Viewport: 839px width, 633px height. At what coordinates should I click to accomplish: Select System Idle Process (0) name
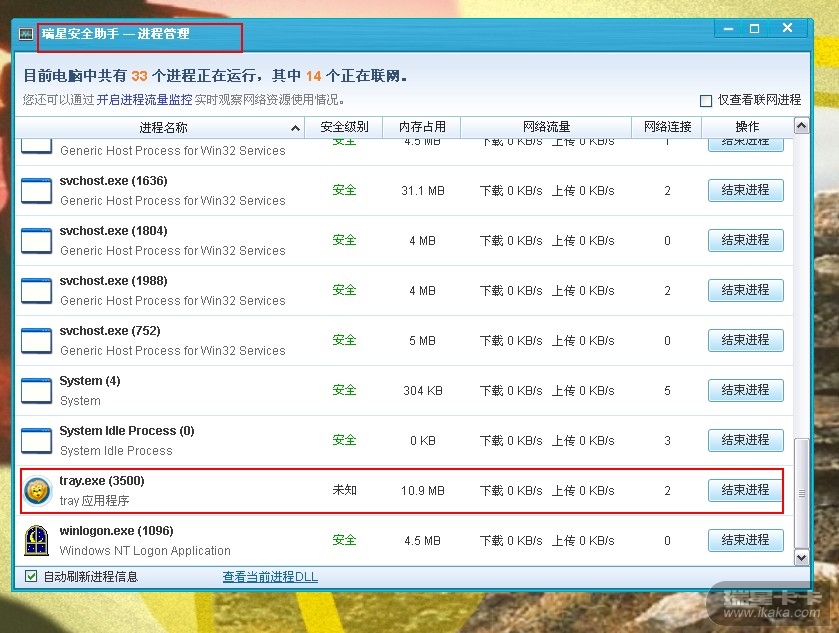point(127,431)
